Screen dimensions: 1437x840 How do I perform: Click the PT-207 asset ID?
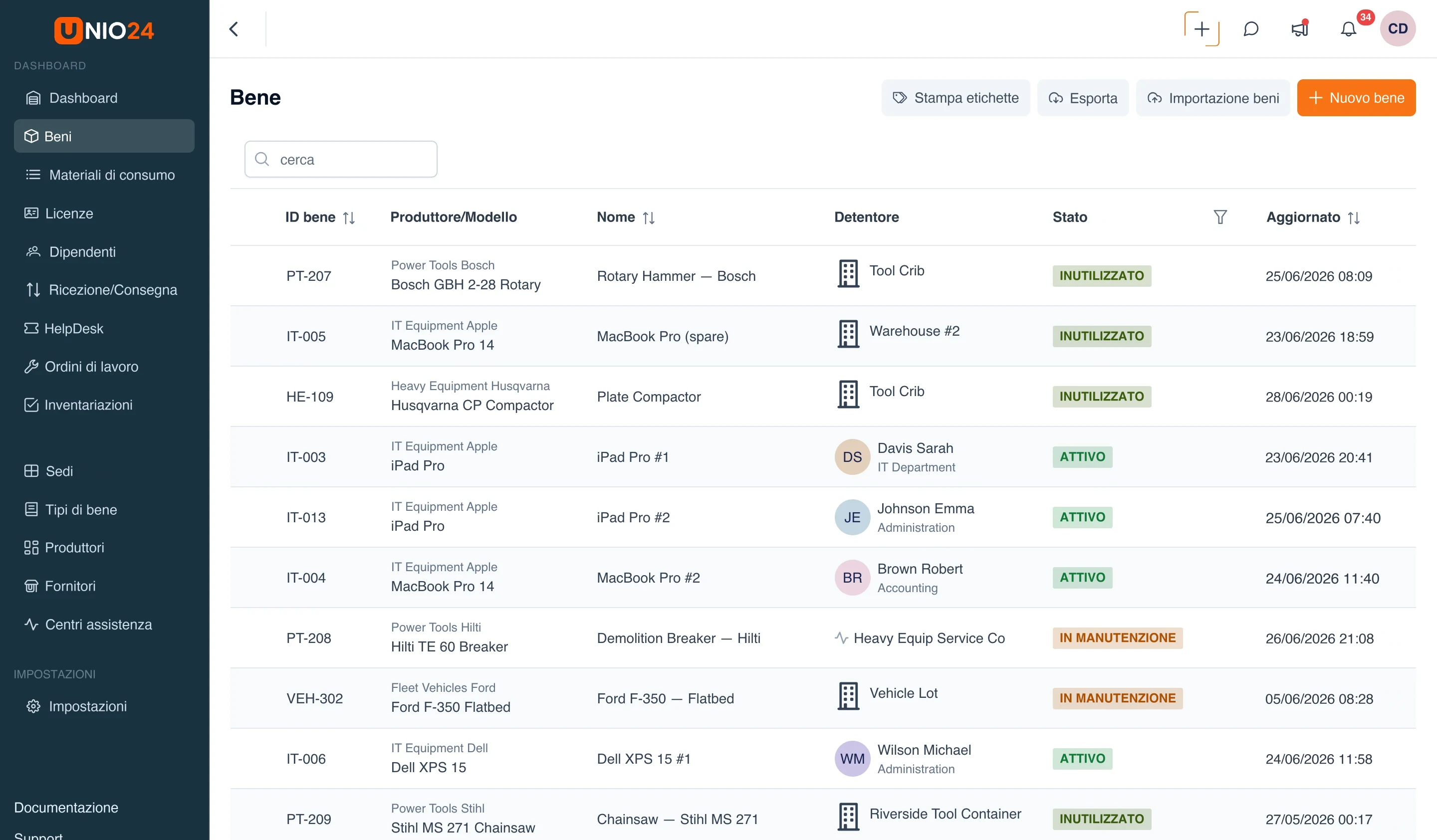308,276
